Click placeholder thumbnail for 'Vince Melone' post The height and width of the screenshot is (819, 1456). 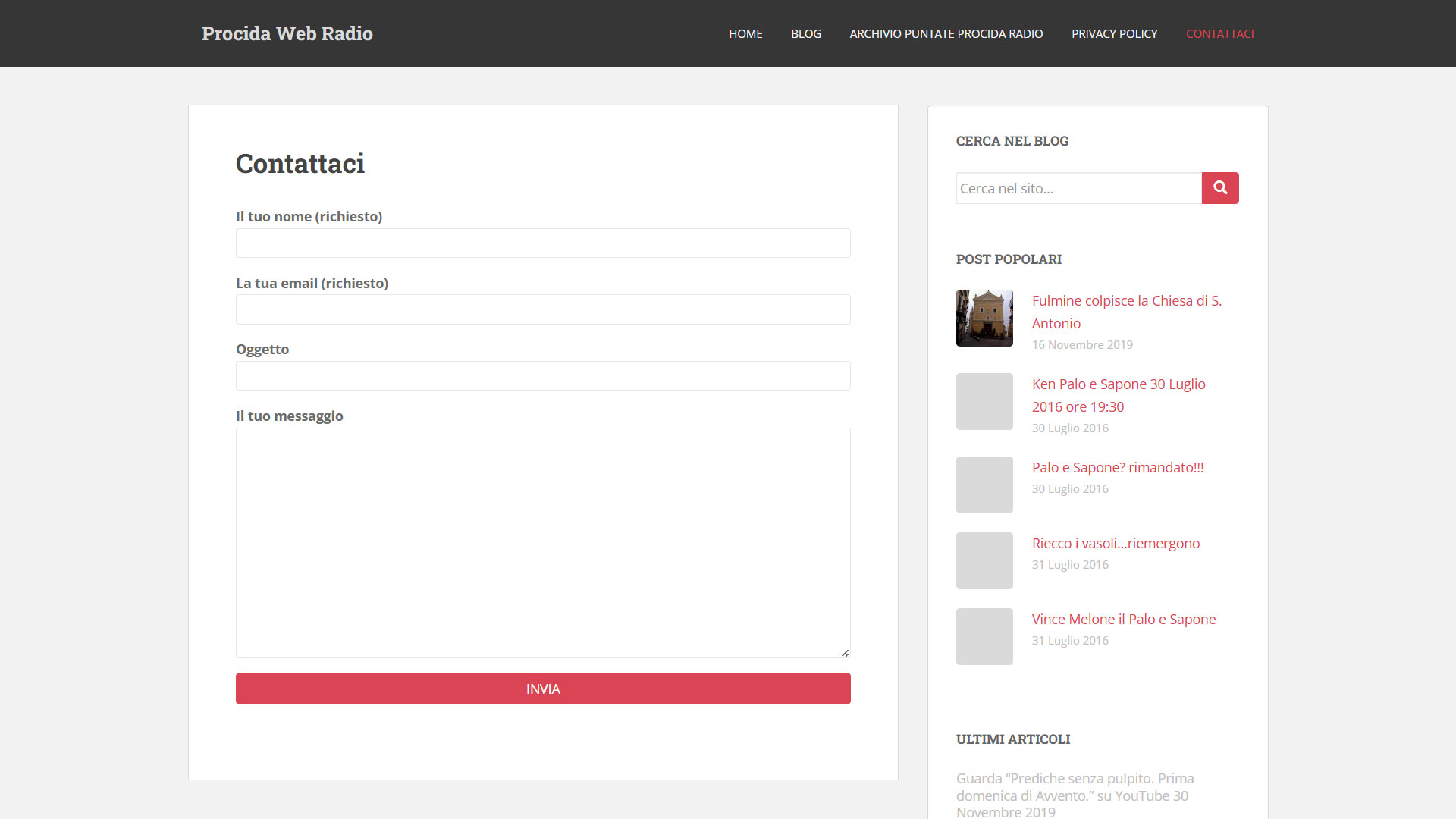[984, 636]
